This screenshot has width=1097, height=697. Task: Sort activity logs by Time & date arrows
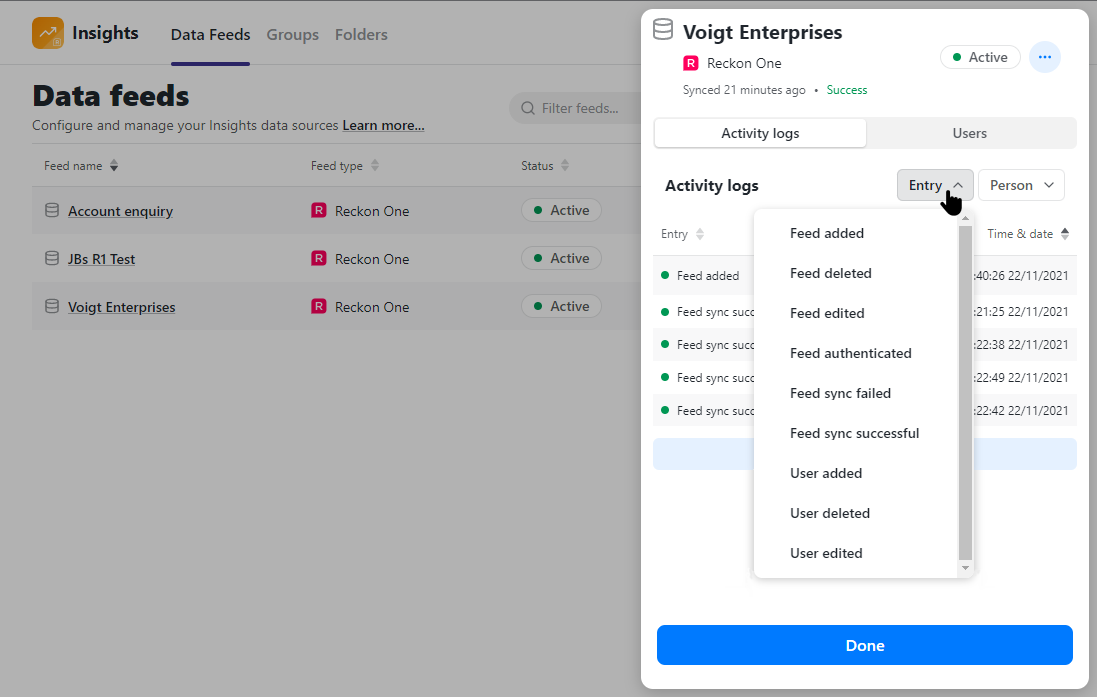click(1065, 234)
